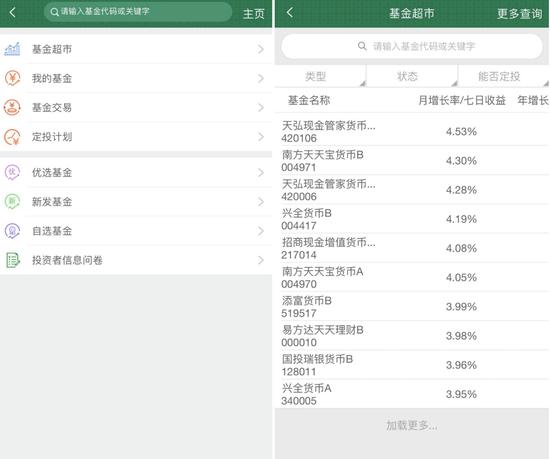Open the 能否定投 filter dropdown
The height and width of the screenshot is (459, 550).
(x=504, y=76)
